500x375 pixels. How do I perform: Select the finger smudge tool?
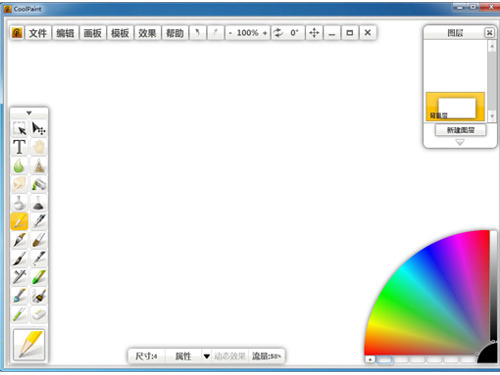(x=19, y=184)
